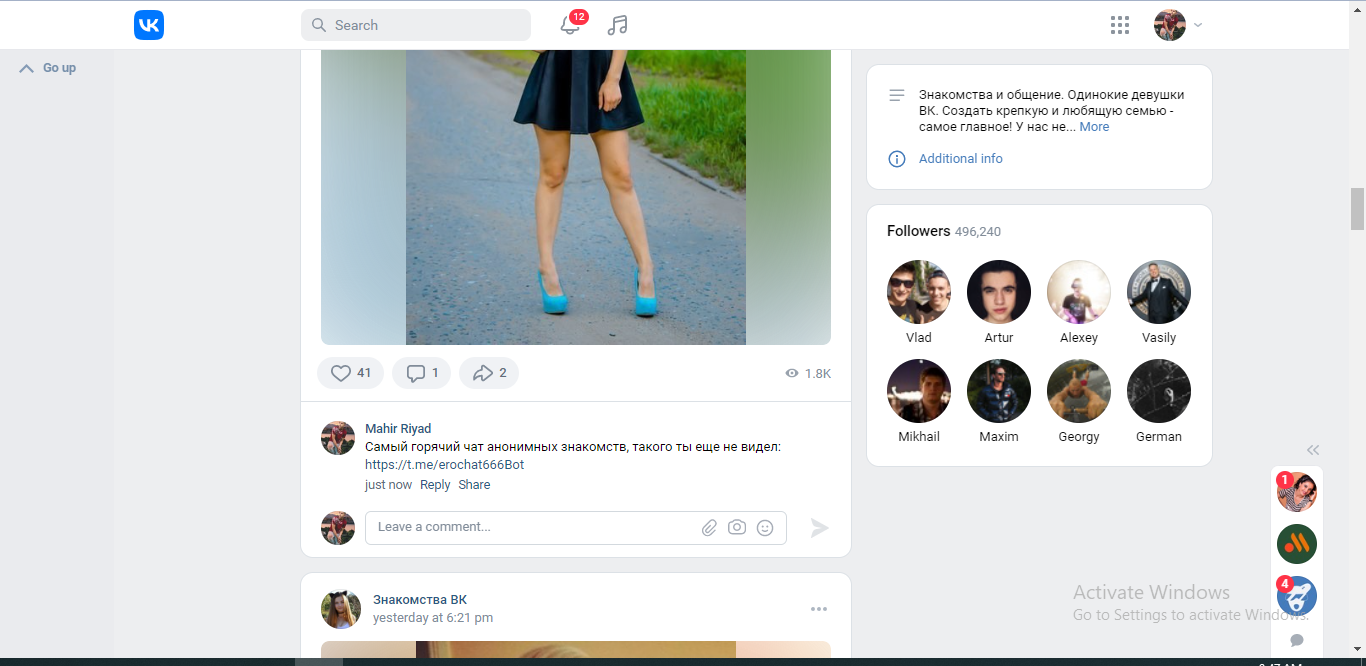Open follower Alexey's avatar

point(1079,292)
